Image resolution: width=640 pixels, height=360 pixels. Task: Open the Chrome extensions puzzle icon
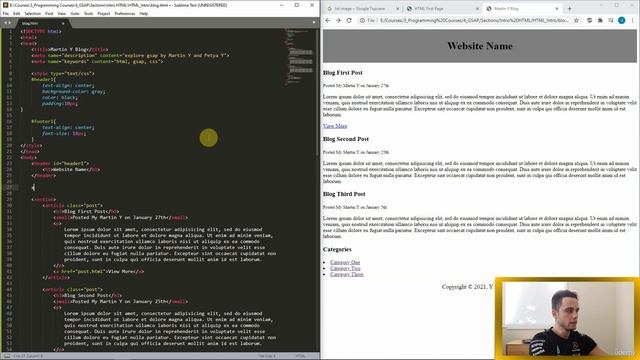click(600, 20)
